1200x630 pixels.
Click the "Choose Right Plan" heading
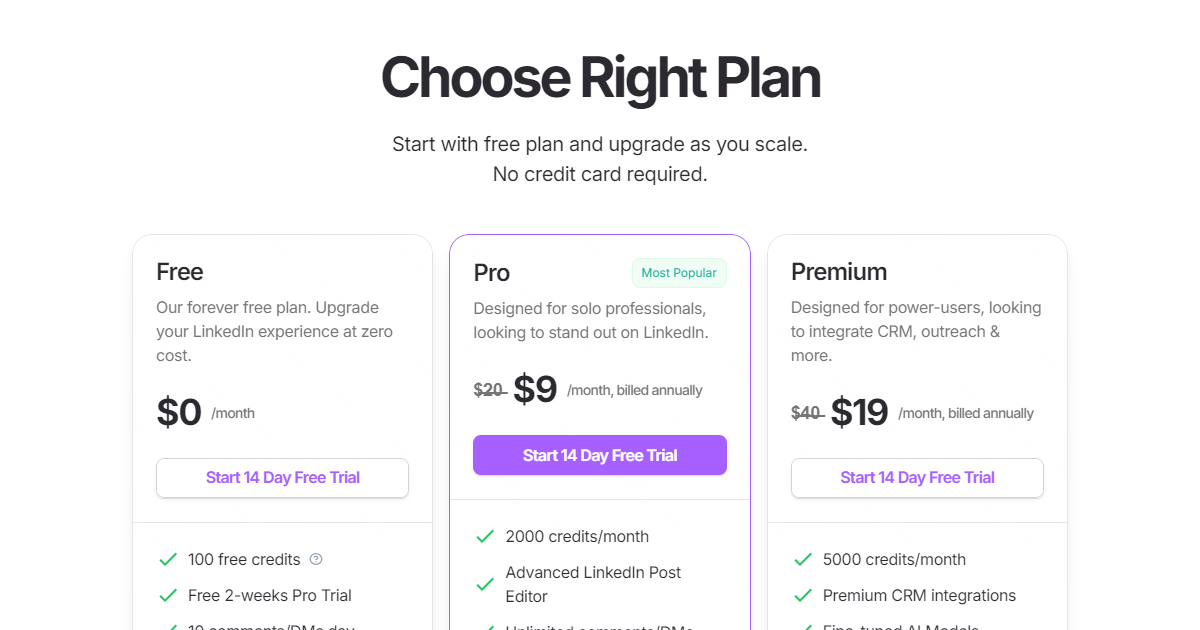[600, 78]
